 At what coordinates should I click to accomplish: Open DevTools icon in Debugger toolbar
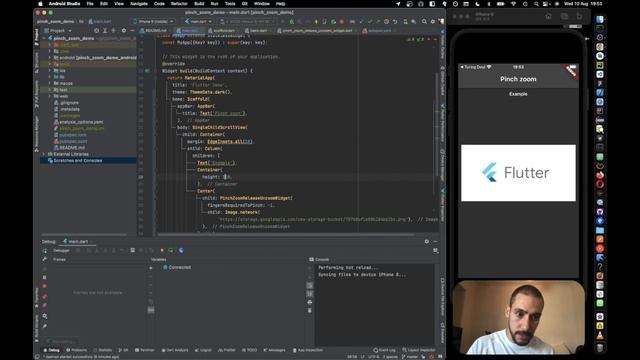[181, 250]
